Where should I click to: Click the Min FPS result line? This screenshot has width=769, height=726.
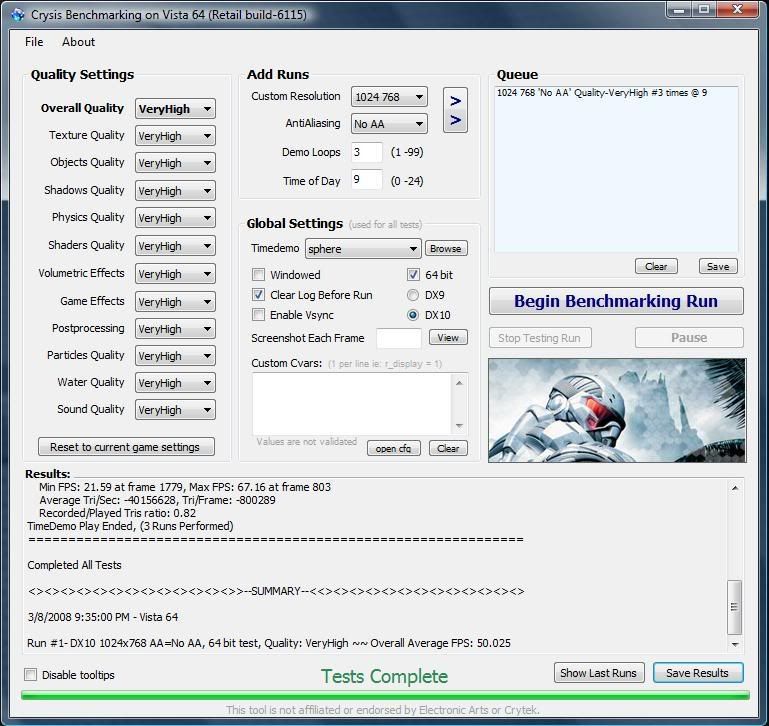(x=185, y=487)
